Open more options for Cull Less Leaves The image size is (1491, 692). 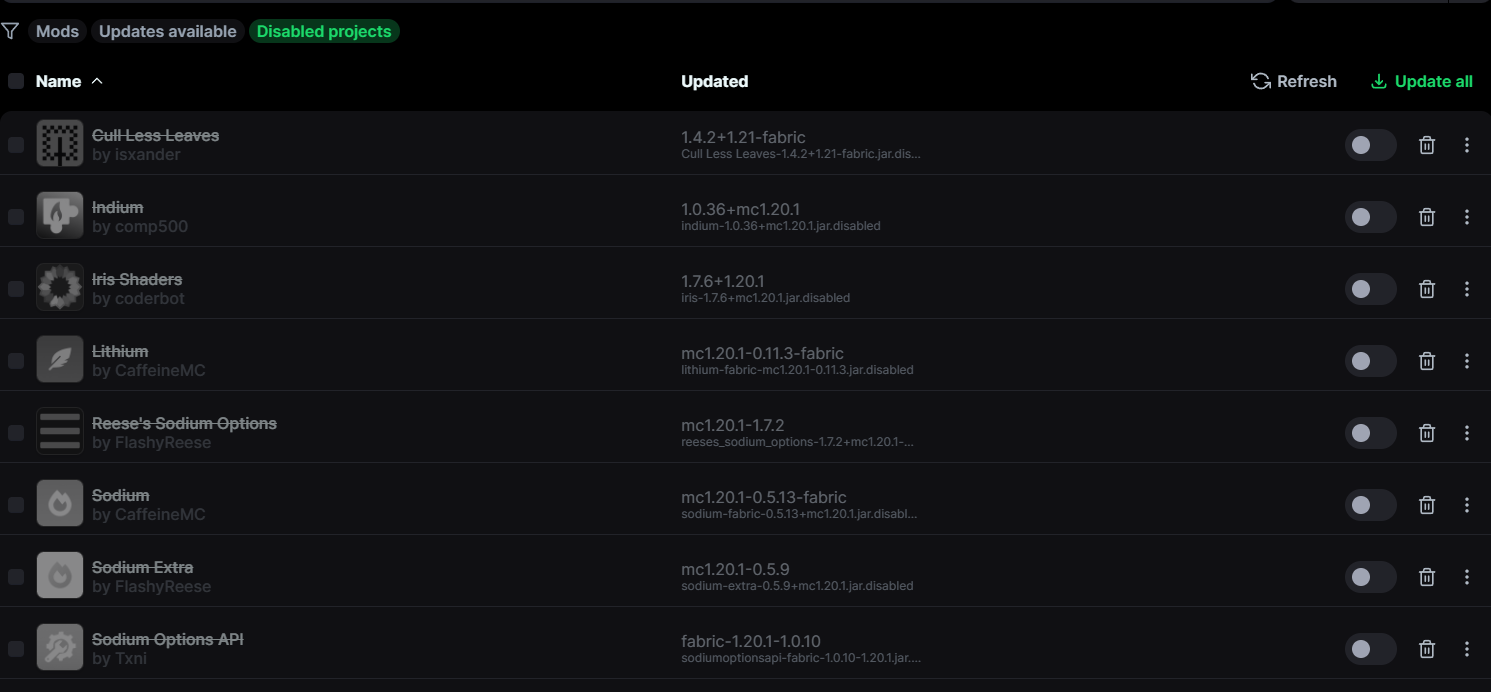(x=1467, y=145)
